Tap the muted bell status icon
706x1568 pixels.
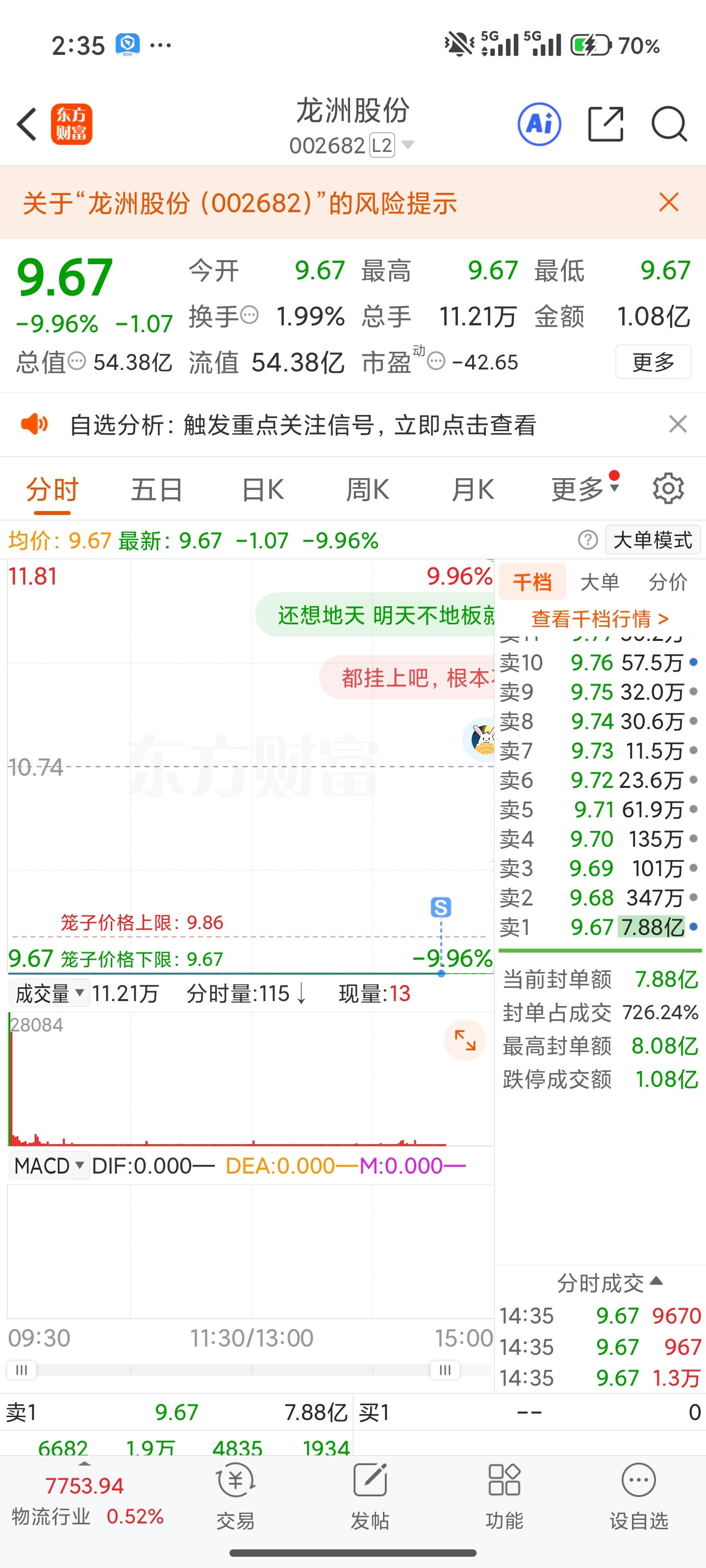(459, 45)
